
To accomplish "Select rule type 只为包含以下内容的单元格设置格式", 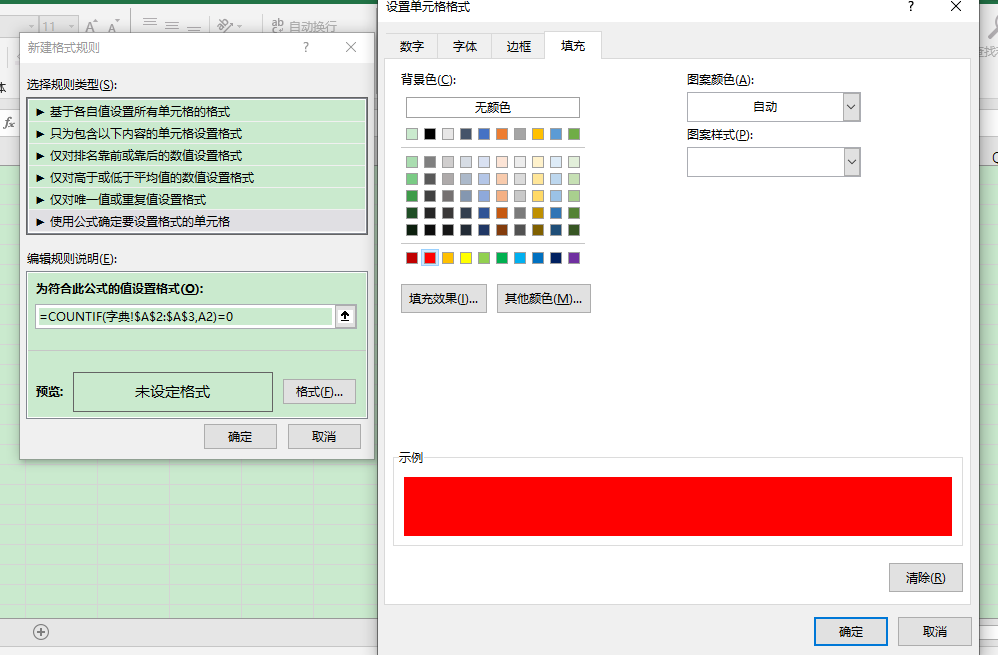I will [197, 134].
